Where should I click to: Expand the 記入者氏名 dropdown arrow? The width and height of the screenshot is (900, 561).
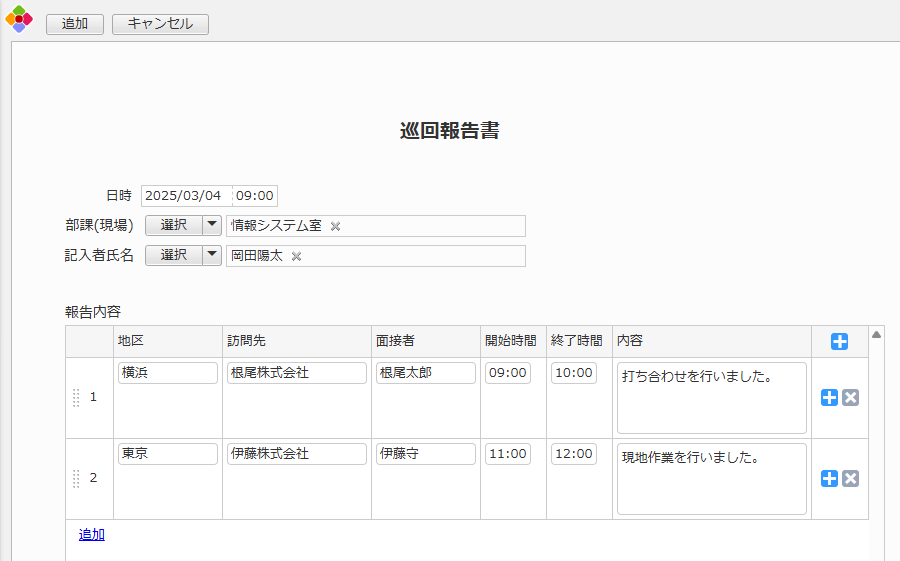pyautogui.click(x=212, y=256)
